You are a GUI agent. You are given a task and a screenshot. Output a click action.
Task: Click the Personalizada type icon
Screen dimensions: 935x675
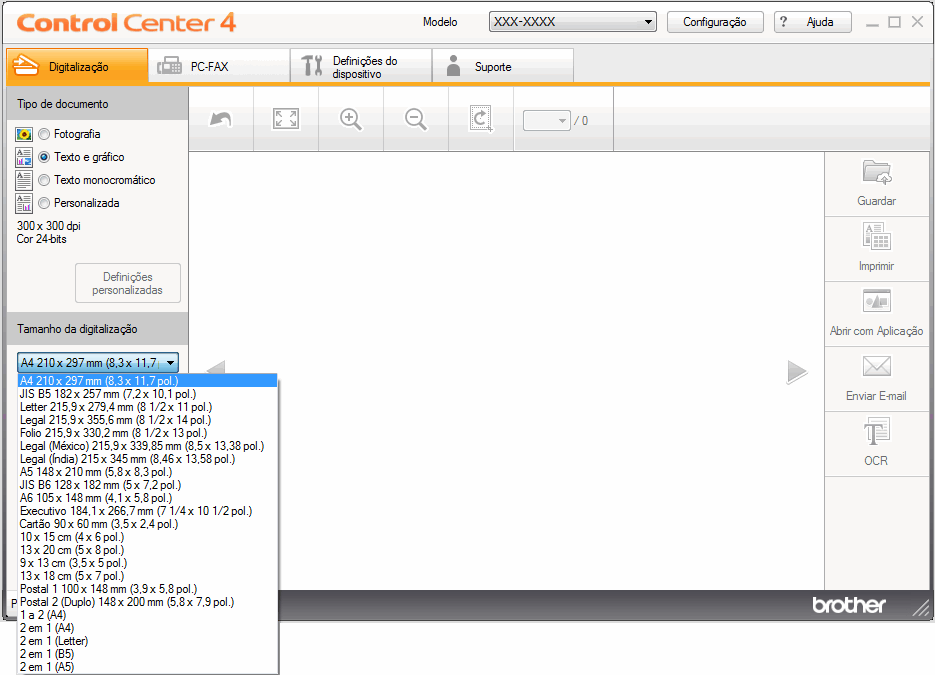24,203
